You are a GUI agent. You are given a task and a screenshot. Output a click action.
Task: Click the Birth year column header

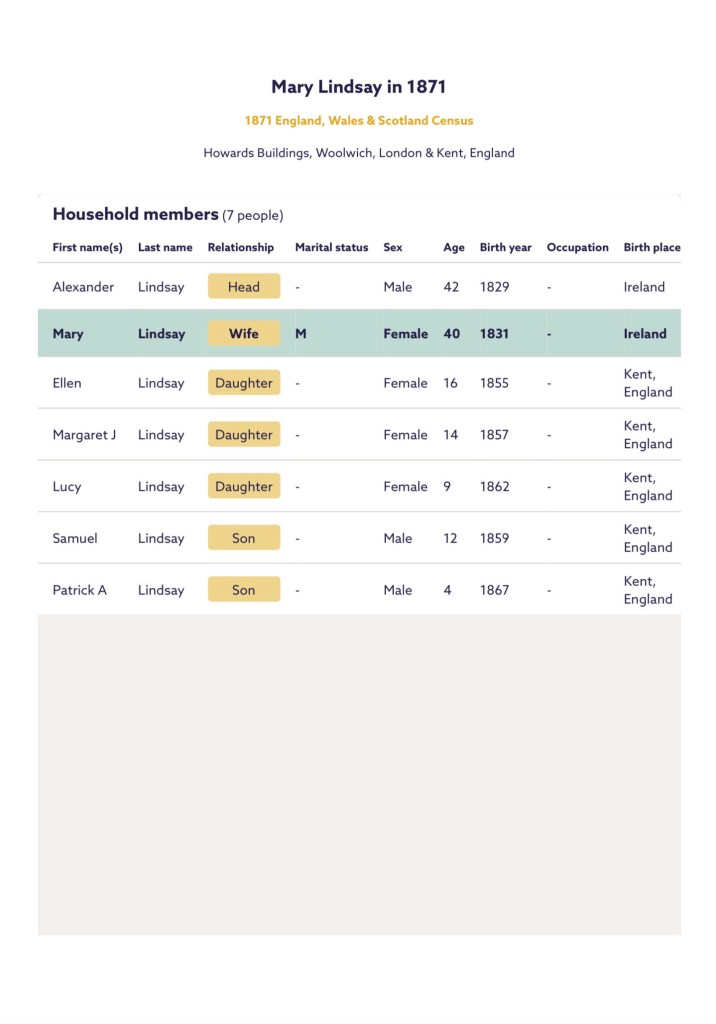(505, 247)
